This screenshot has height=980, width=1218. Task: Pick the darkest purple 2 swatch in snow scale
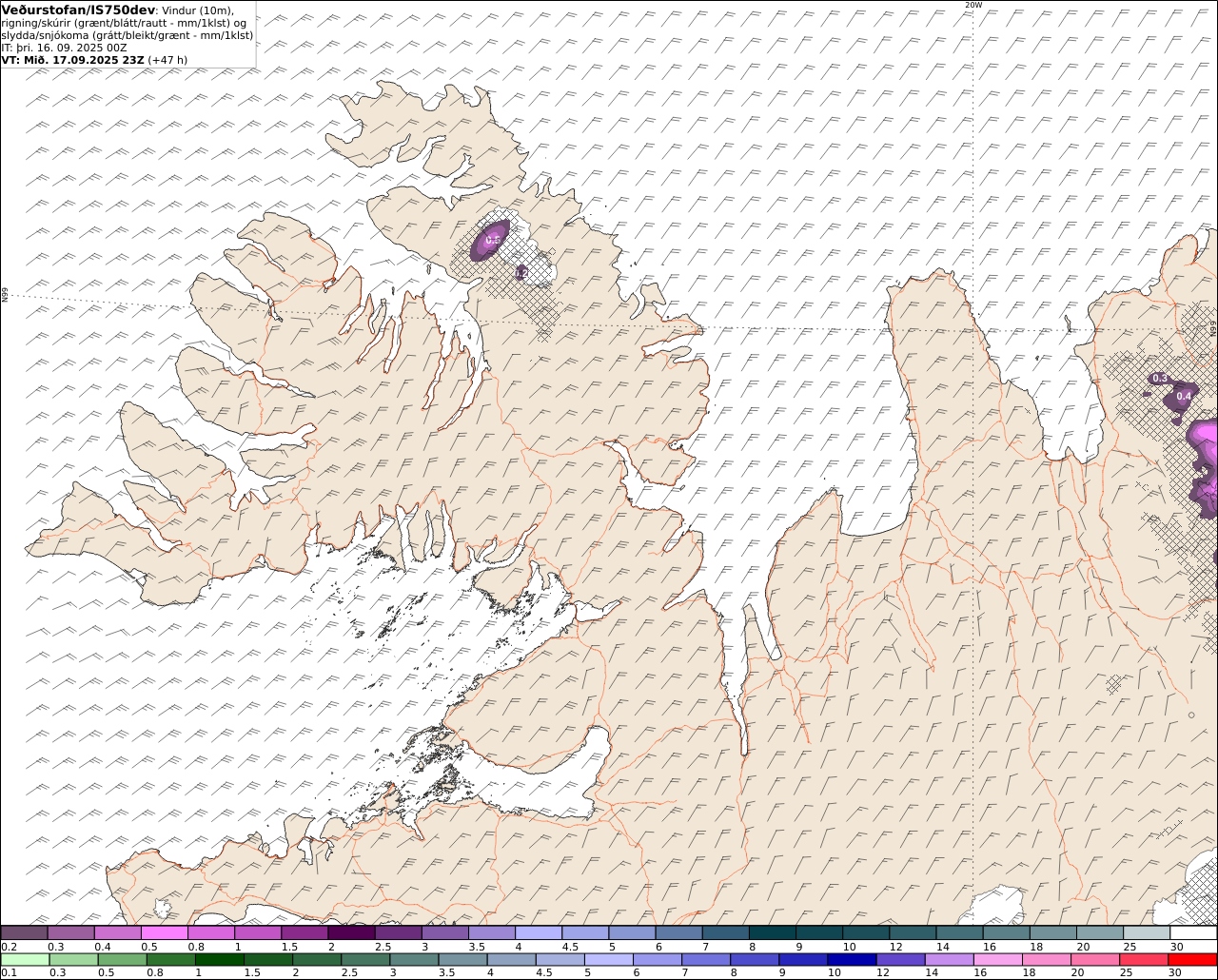tap(351, 932)
